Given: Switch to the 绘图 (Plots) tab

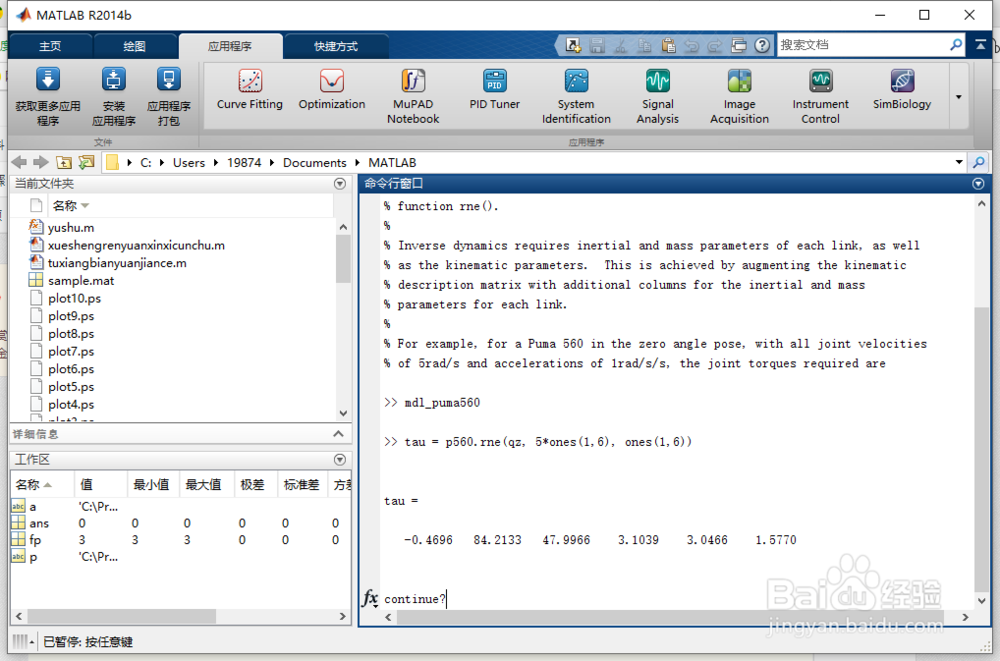Looking at the screenshot, I should point(135,46).
